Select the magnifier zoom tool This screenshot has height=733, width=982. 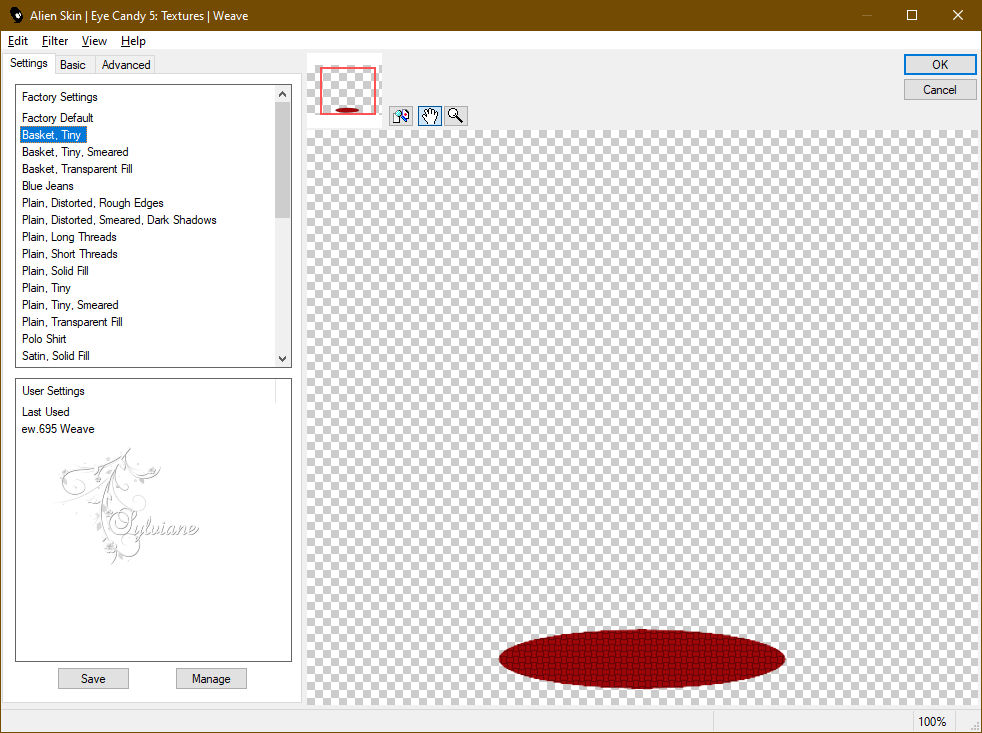click(x=456, y=116)
